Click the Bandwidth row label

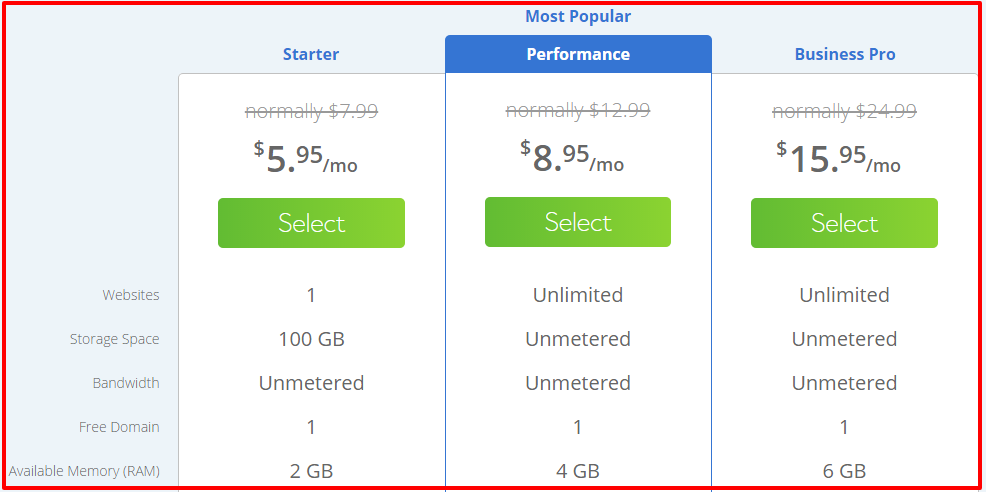click(x=126, y=383)
